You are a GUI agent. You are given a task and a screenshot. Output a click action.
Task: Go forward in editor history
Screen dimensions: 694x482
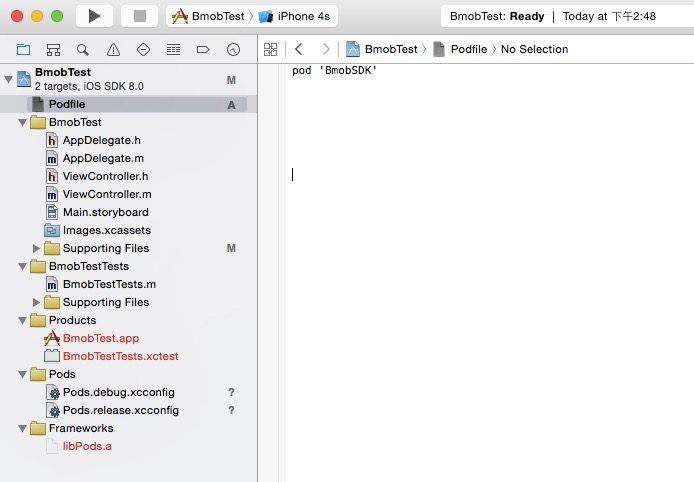pos(326,49)
